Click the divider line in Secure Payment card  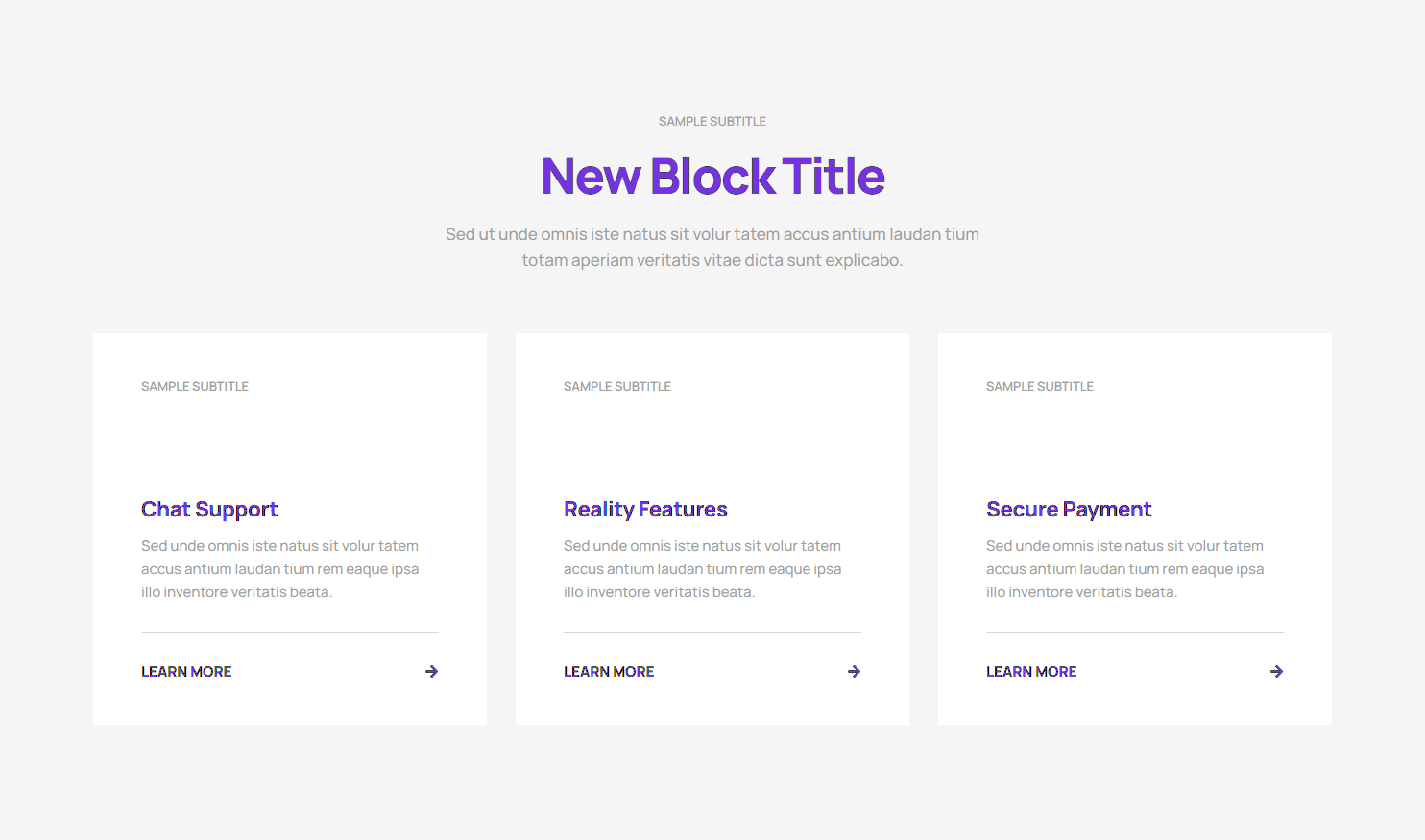1135,632
